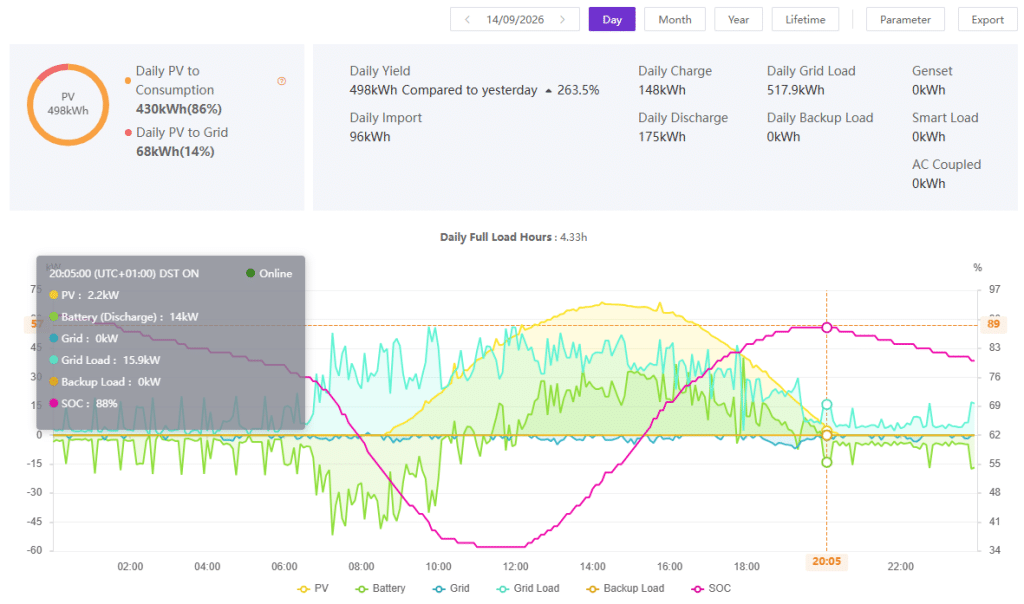The width and height of the screenshot is (1024, 604).
Task: Click the 12:00 time axis label
Action: pyautogui.click(x=515, y=566)
